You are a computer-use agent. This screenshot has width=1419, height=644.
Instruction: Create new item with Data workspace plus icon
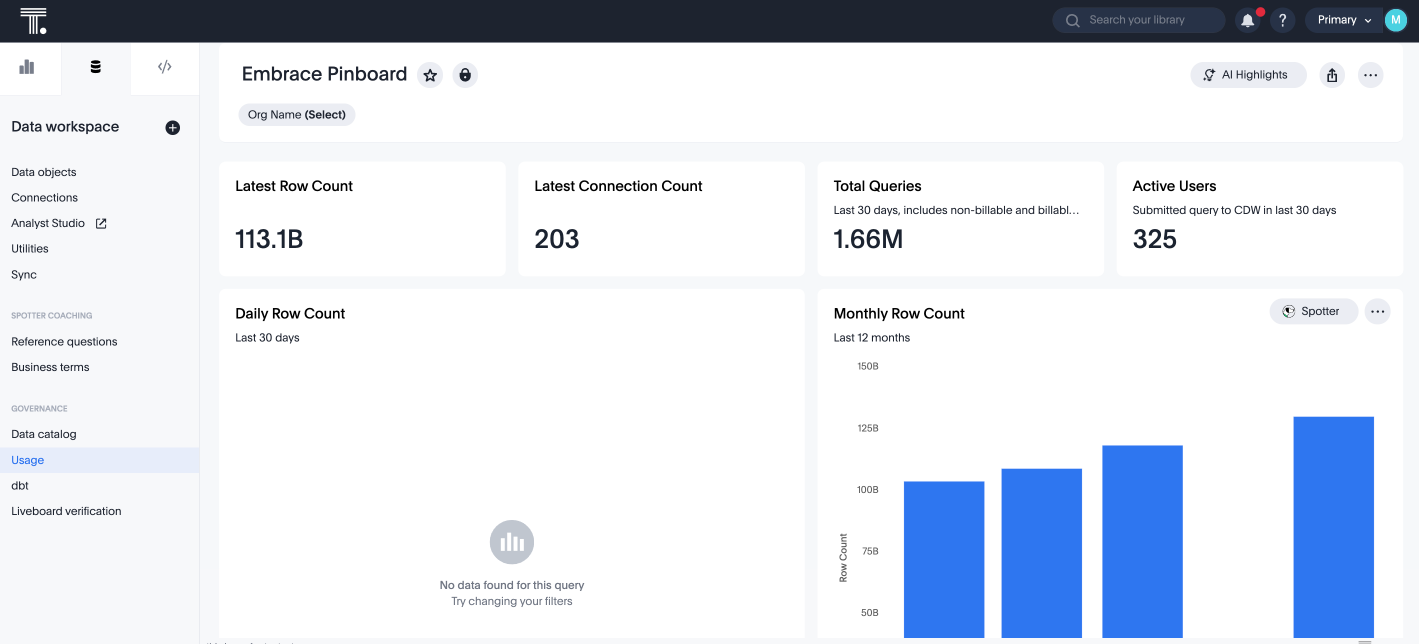pos(172,127)
